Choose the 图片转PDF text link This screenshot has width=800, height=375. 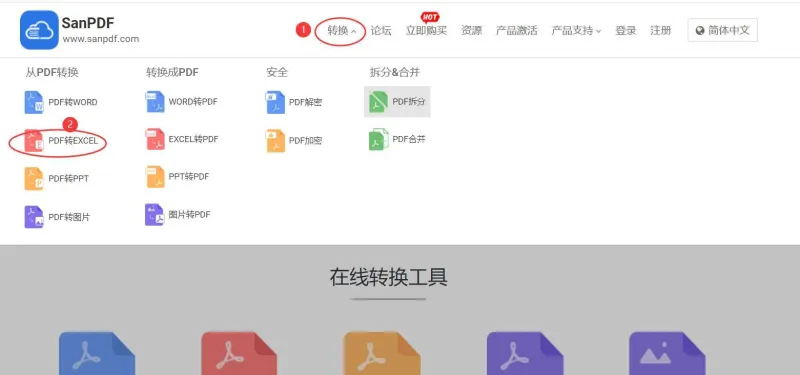coord(190,215)
